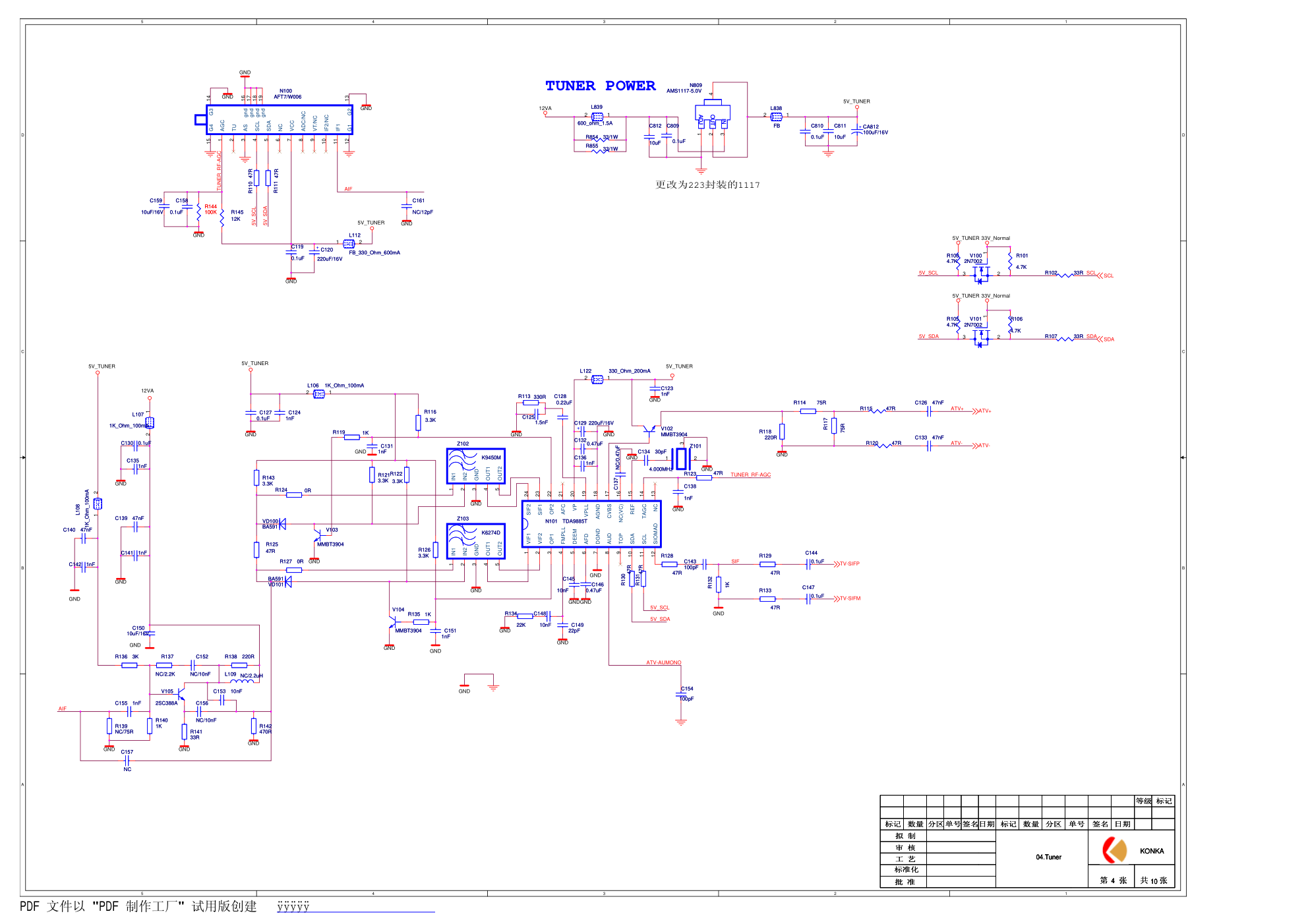The image size is (1308, 924).
Task: Select the R145 12K resistor label
Action: tap(237, 216)
